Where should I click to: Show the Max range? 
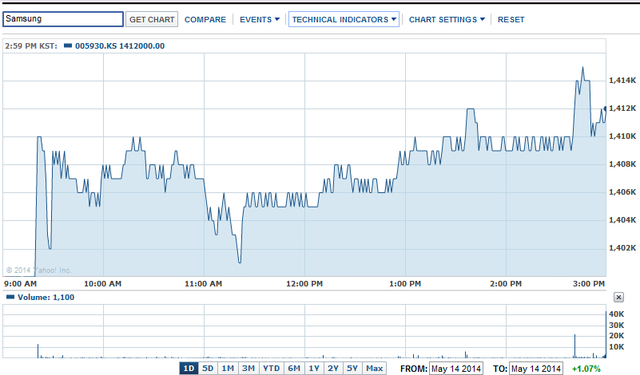point(374,368)
